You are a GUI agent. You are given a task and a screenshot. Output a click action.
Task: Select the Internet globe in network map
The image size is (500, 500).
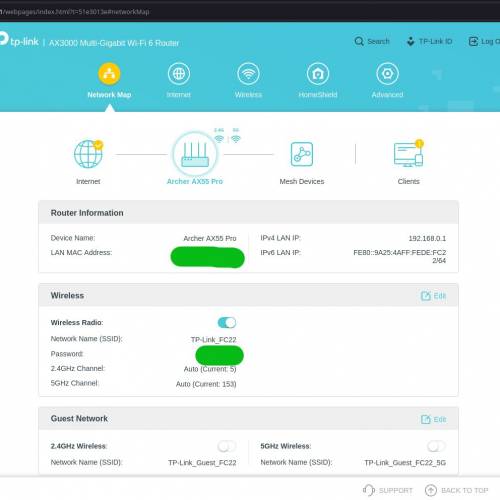88,154
